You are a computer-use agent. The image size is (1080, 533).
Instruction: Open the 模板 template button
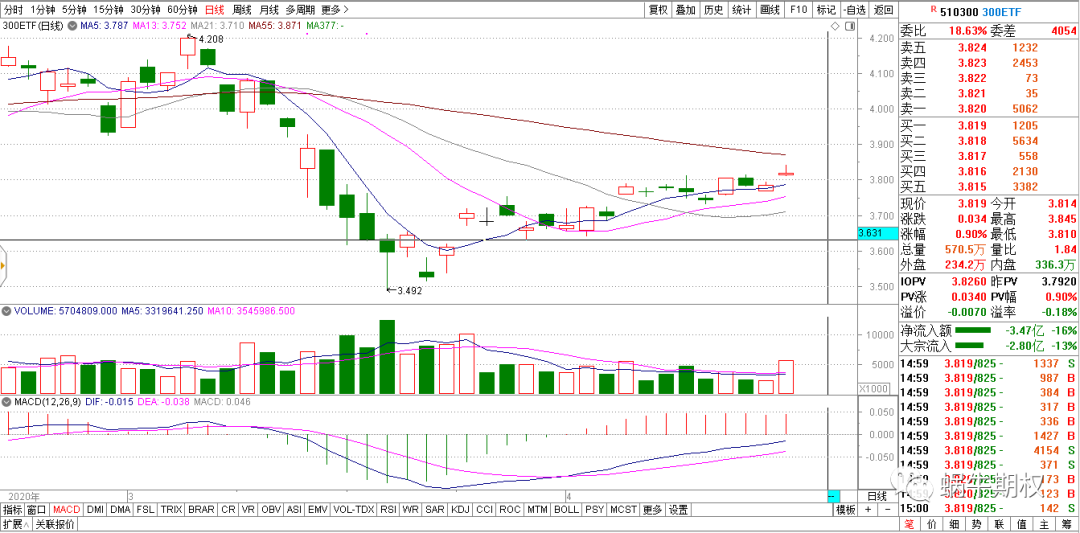846,510
